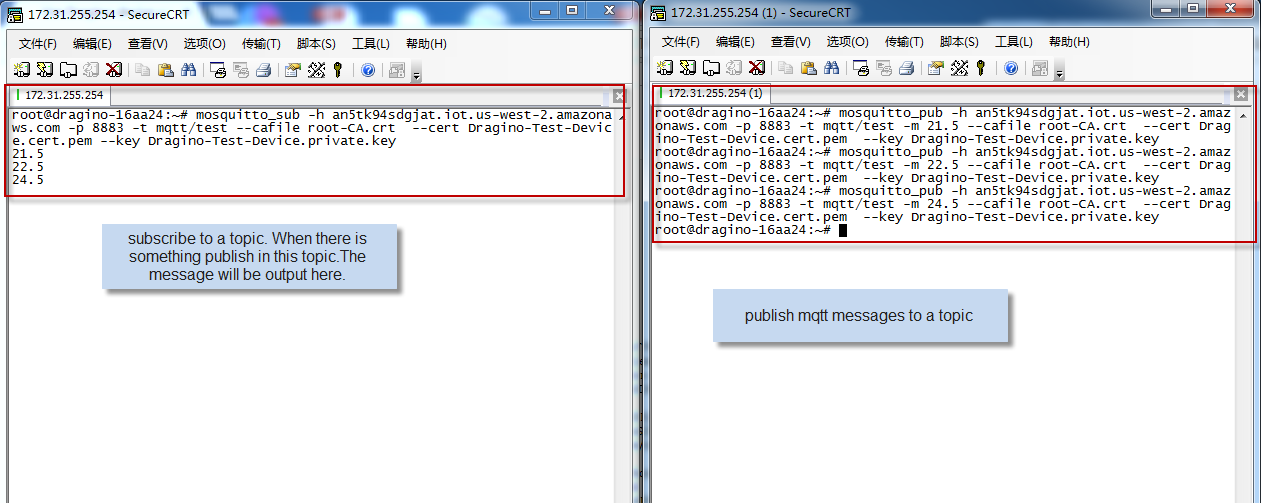Click the key icon in right window
The height and width of the screenshot is (503, 1261).
tap(981, 68)
